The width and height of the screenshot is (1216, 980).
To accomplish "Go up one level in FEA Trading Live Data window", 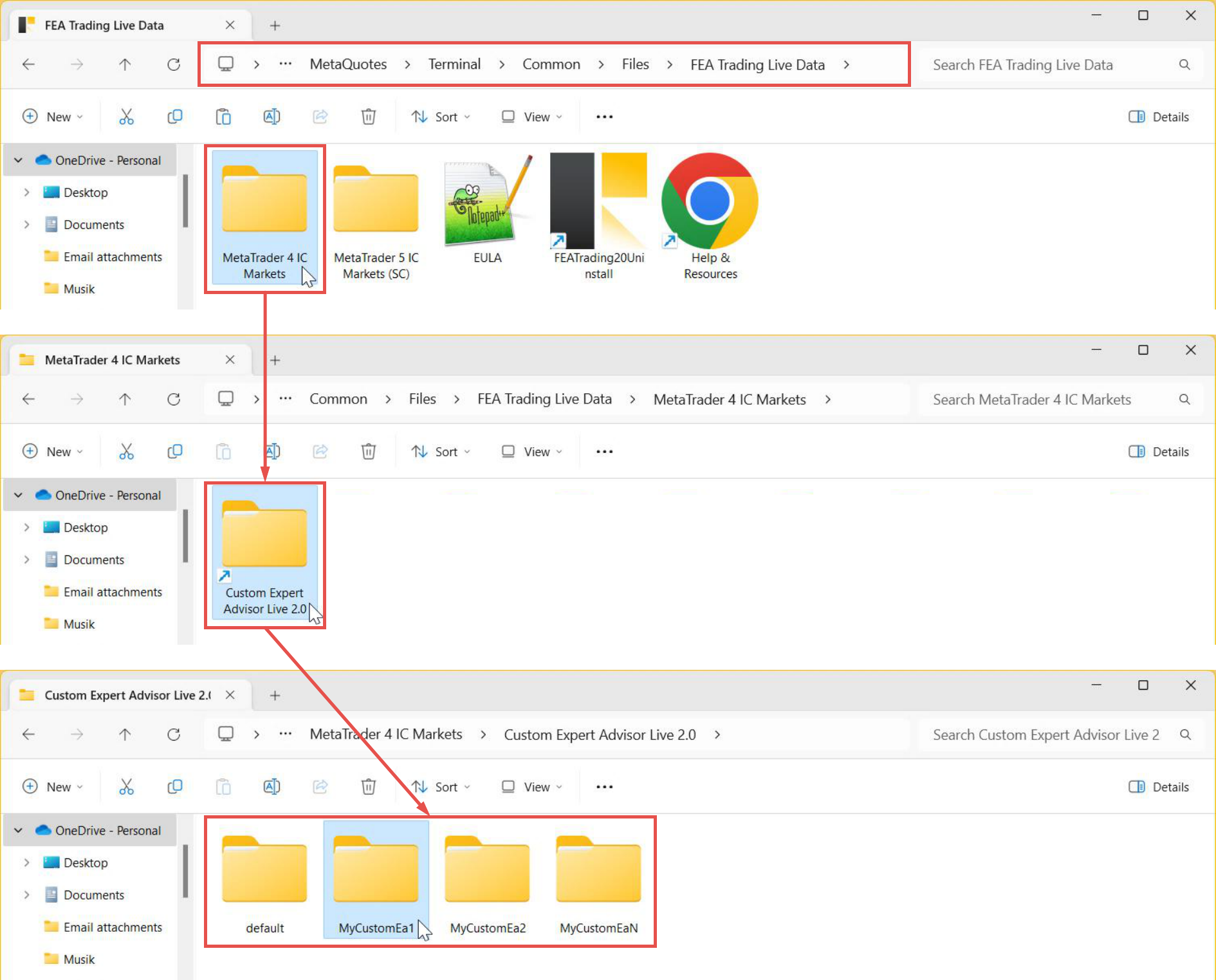I will [x=125, y=64].
